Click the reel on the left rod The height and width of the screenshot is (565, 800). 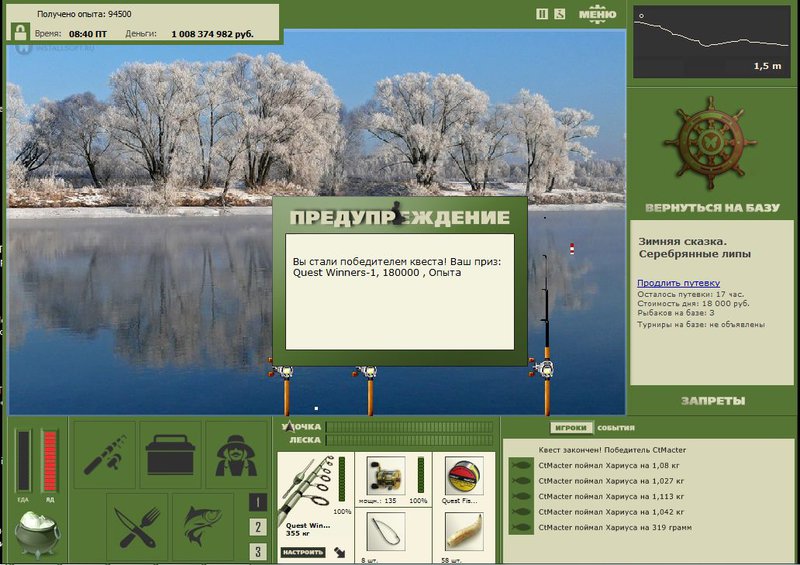282,371
